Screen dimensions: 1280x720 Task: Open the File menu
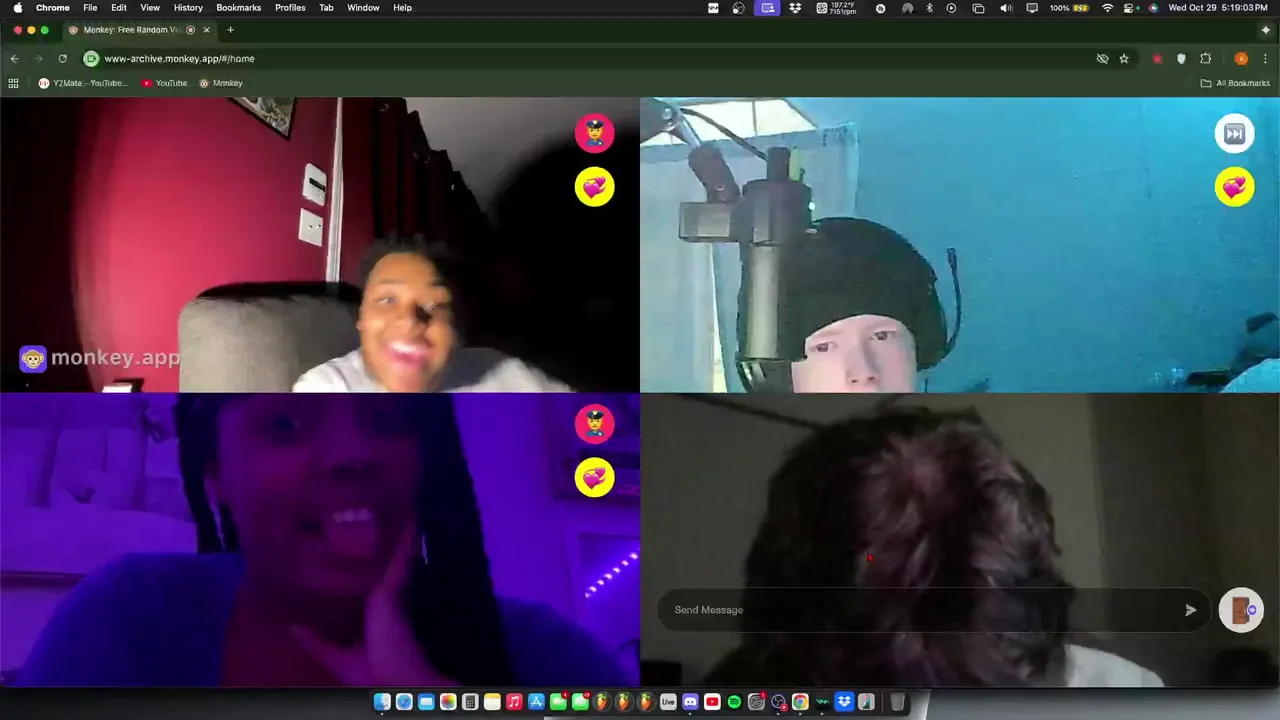pos(90,8)
